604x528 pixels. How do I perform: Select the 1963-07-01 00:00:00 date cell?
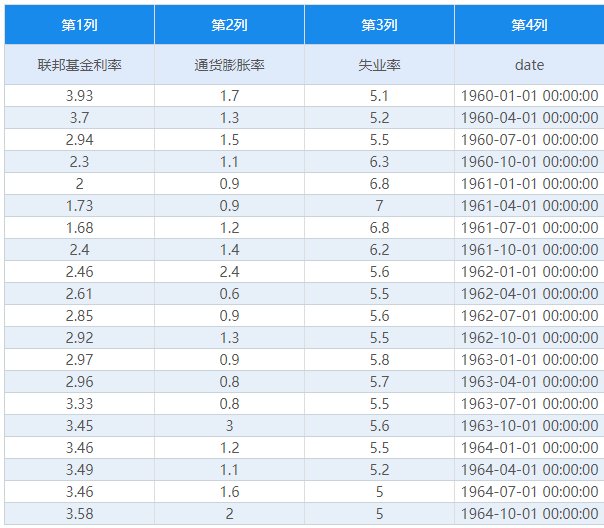click(x=529, y=403)
